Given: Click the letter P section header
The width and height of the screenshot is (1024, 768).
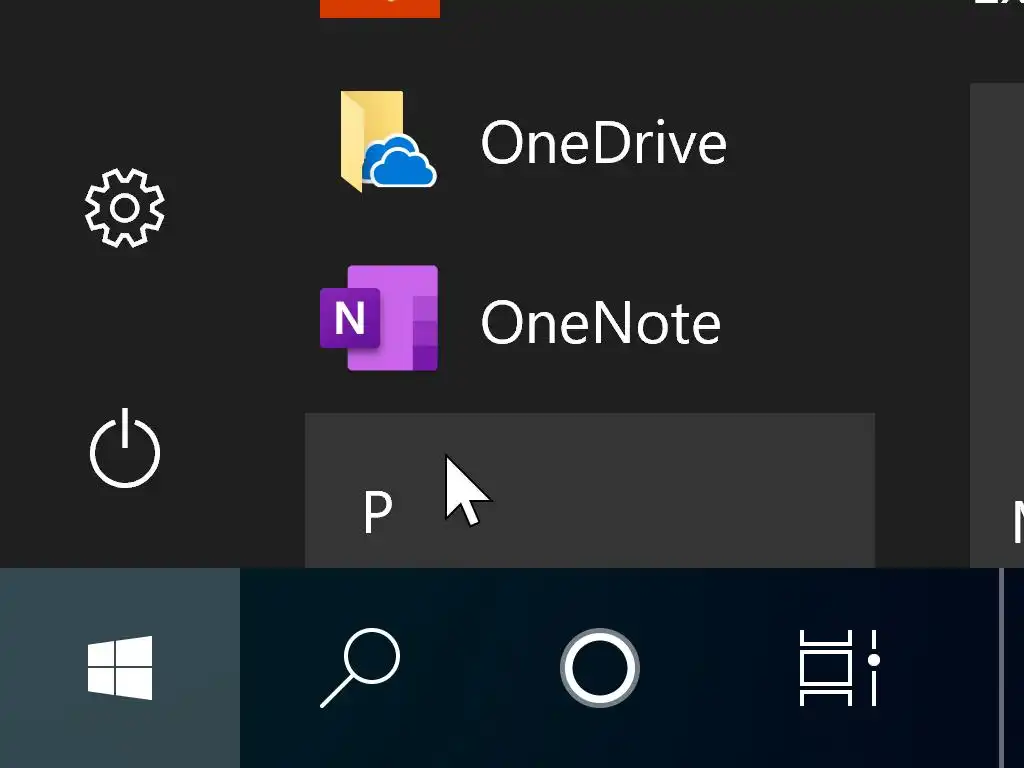Looking at the screenshot, I should [590, 490].
